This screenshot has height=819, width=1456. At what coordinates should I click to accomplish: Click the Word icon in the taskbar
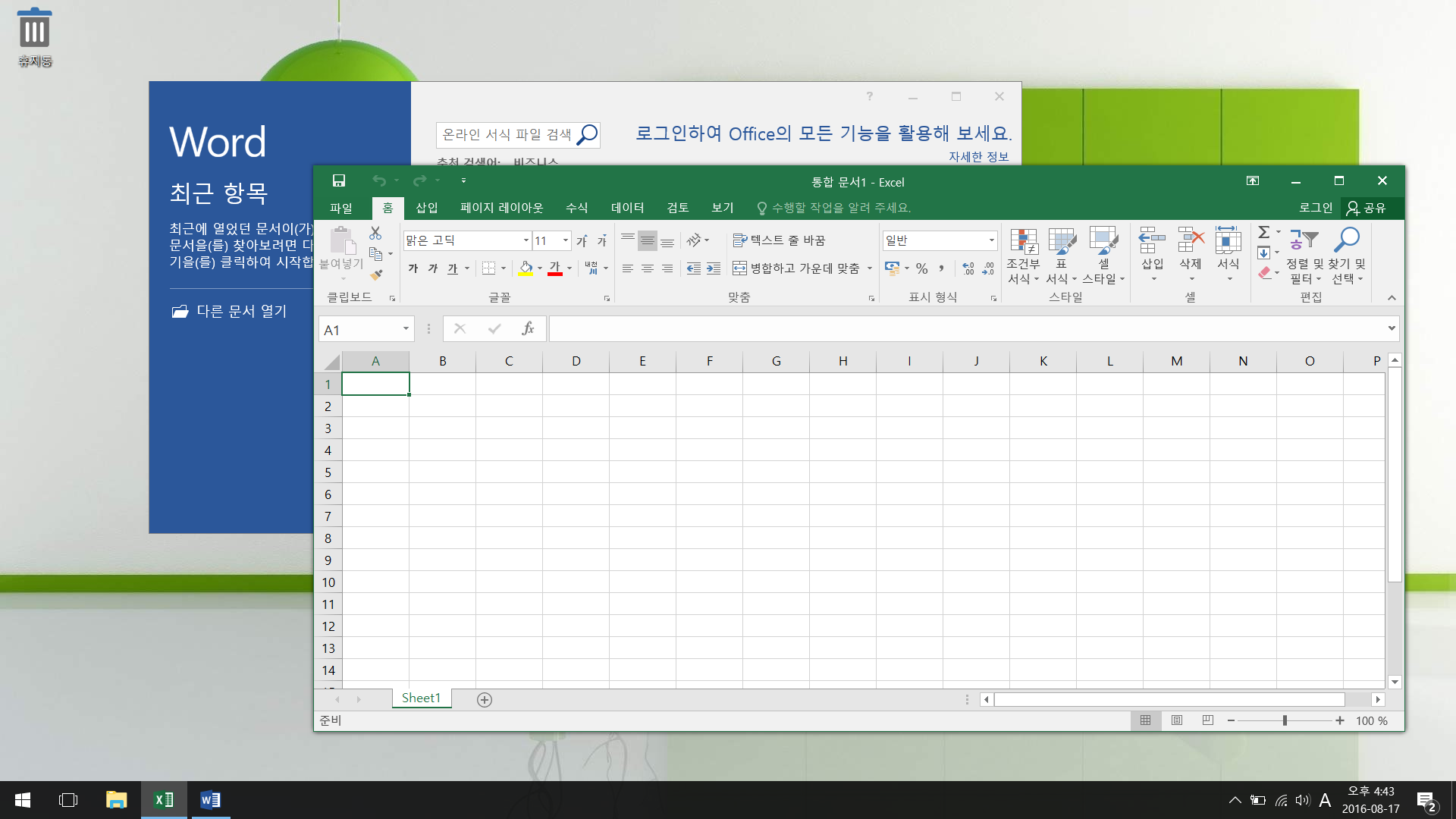[x=210, y=800]
